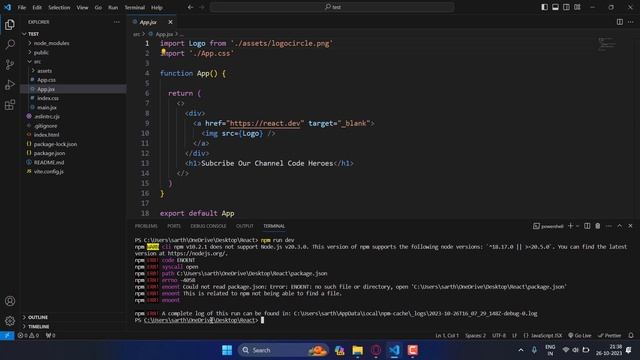Open package.json file in explorer
The image size is (640, 360).
(x=49, y=153)
